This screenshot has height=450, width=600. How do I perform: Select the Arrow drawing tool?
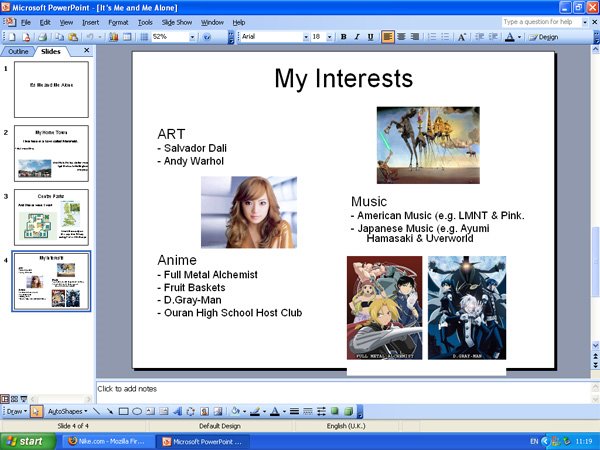coord(110,411)
